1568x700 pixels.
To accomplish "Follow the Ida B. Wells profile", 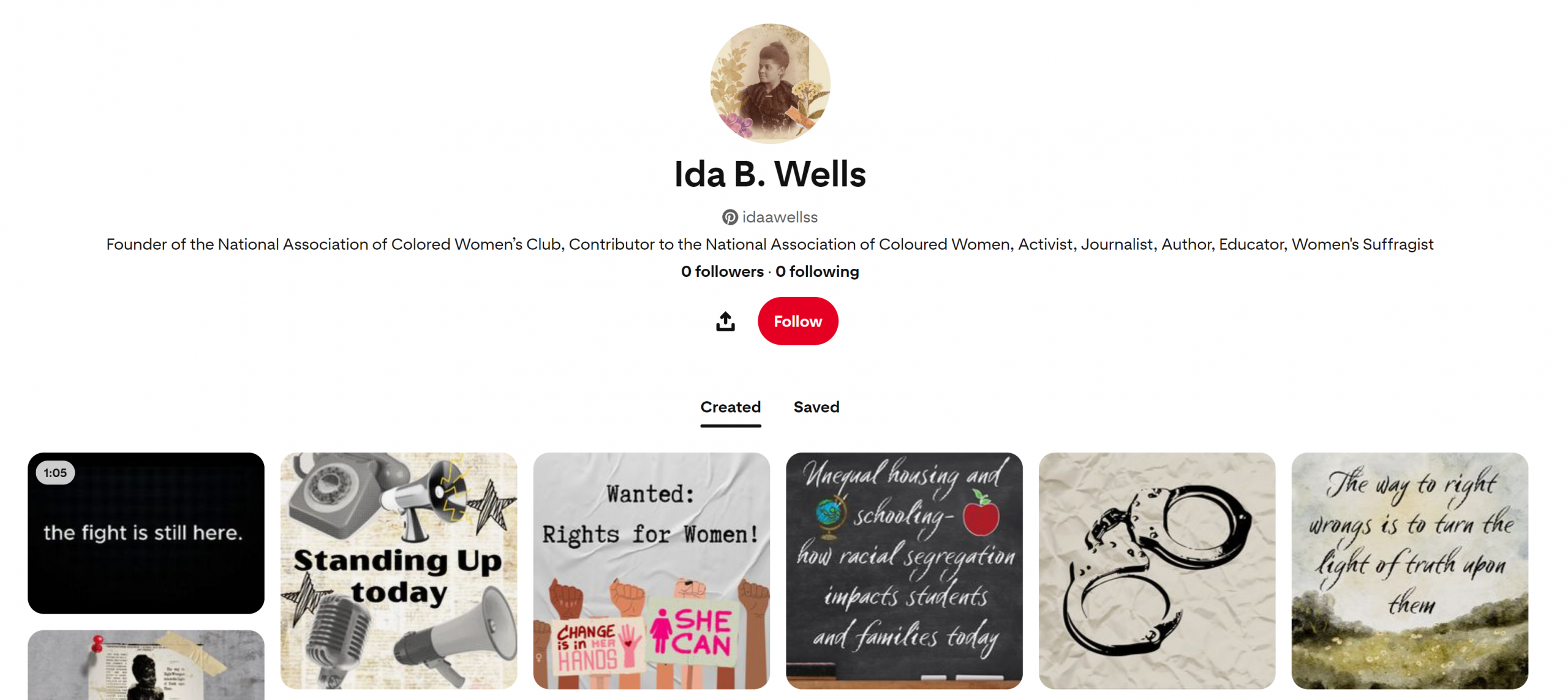I will [797, 321].
